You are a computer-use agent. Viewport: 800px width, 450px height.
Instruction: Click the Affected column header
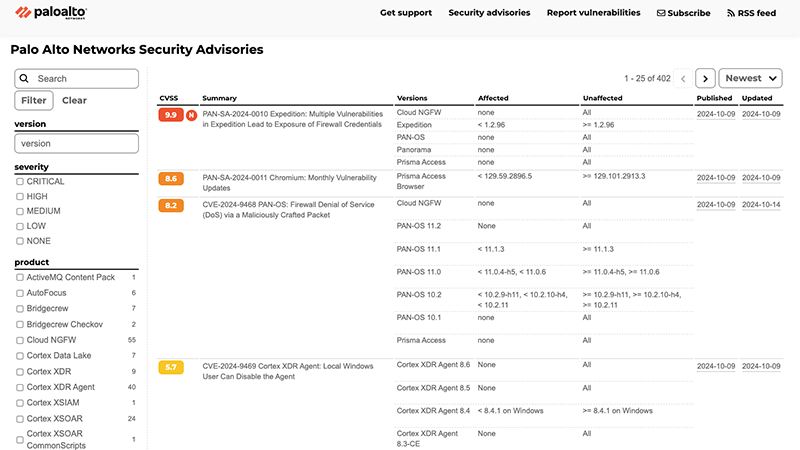pyautogui.click(x=493, y=98)
